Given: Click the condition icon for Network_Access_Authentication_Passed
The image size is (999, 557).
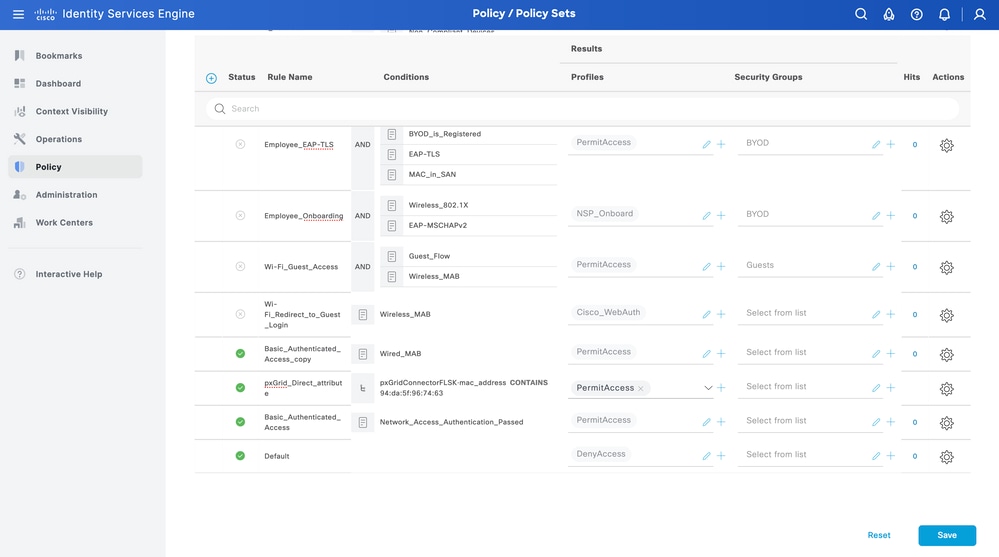Looking at the screenshot, I should (x=363, y=422).
